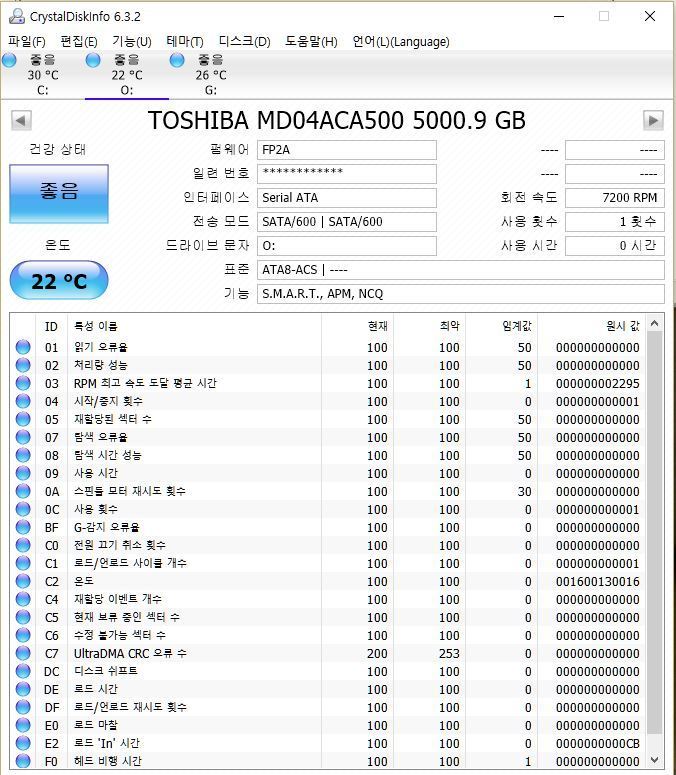Click the blue 좋음 health status button
The height and width of the screenshot is (775, 676).
tap(59, 194)
